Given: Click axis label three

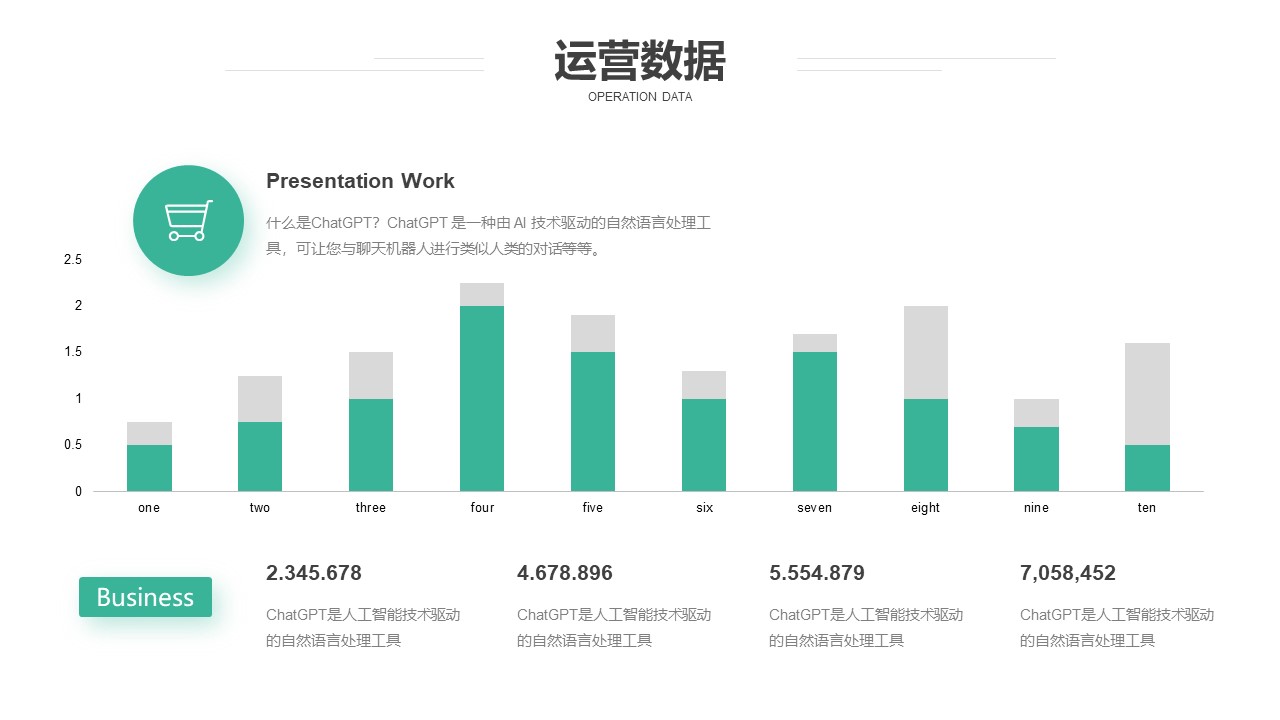Looking at the screenshot, I should 371,508.
